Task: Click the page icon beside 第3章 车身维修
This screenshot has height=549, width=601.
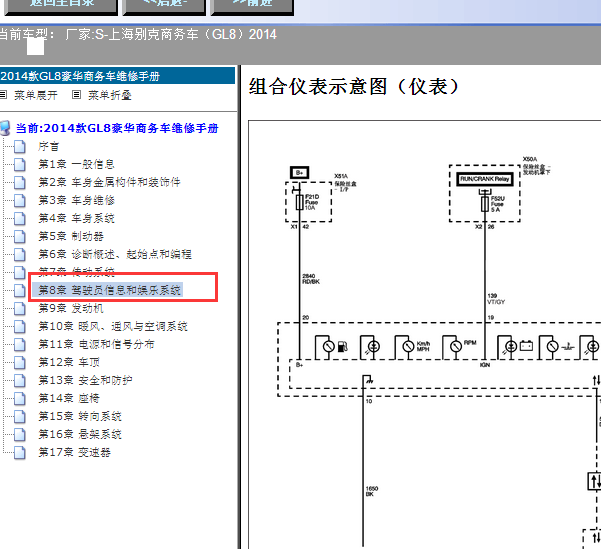Action: point(20,201)
